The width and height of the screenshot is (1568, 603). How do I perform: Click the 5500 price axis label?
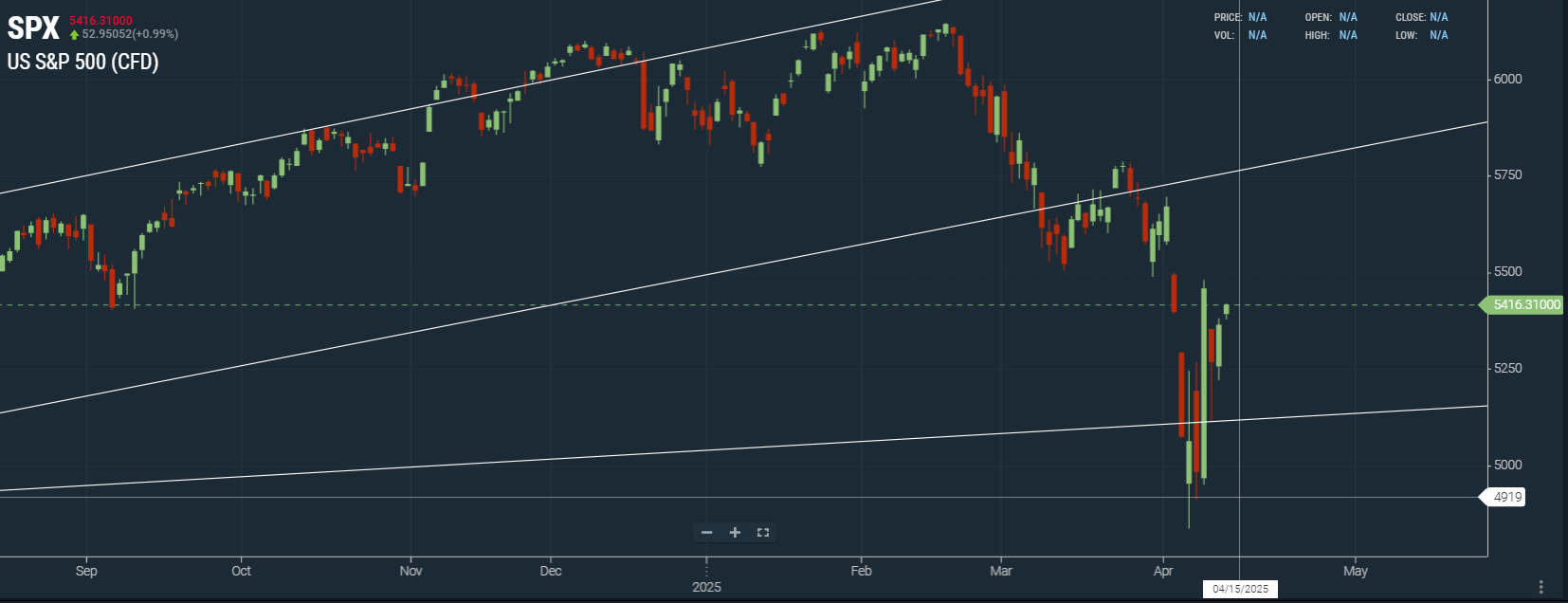pos(1507,272)
